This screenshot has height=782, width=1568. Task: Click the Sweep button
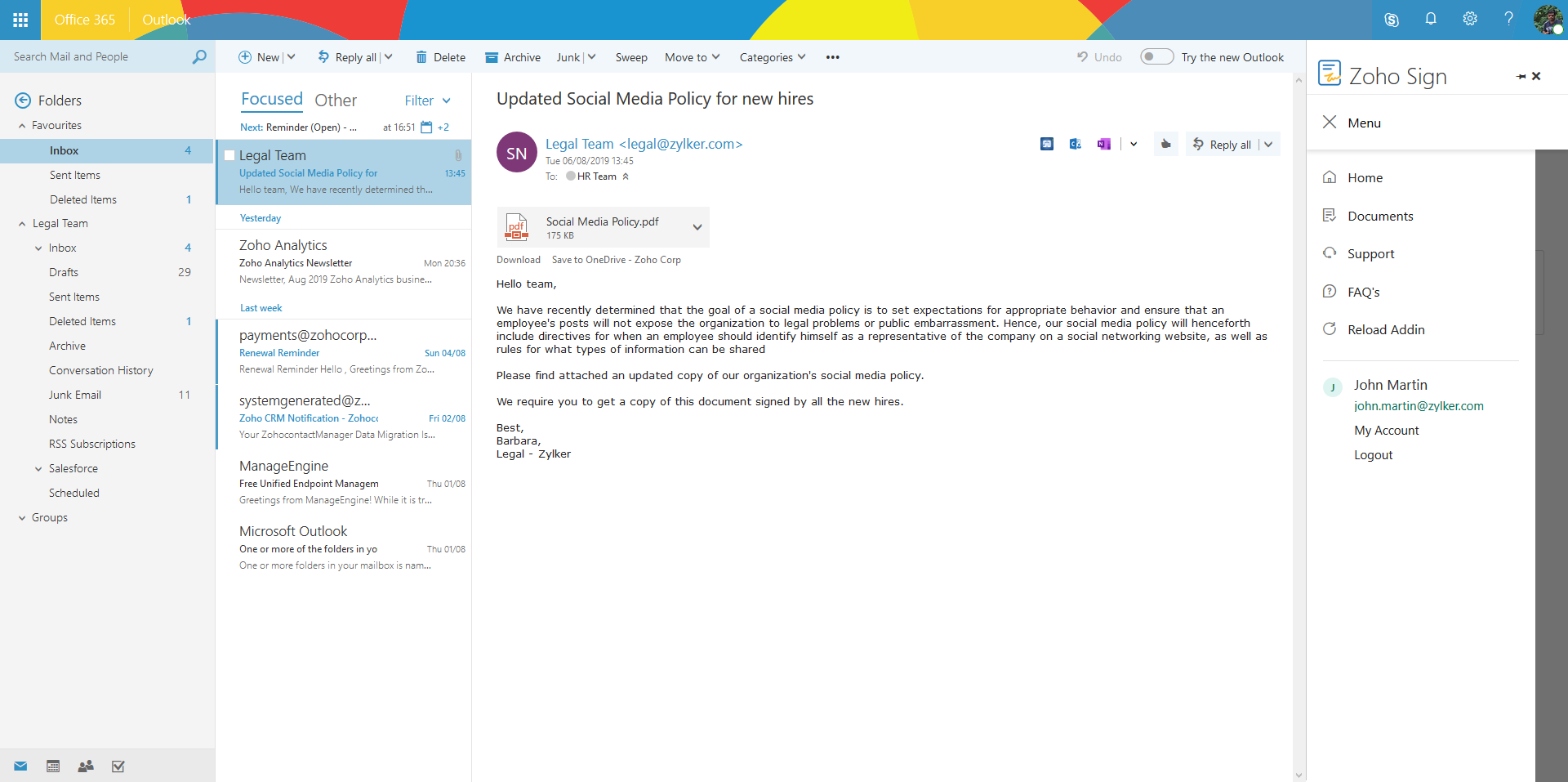point(631,57)
